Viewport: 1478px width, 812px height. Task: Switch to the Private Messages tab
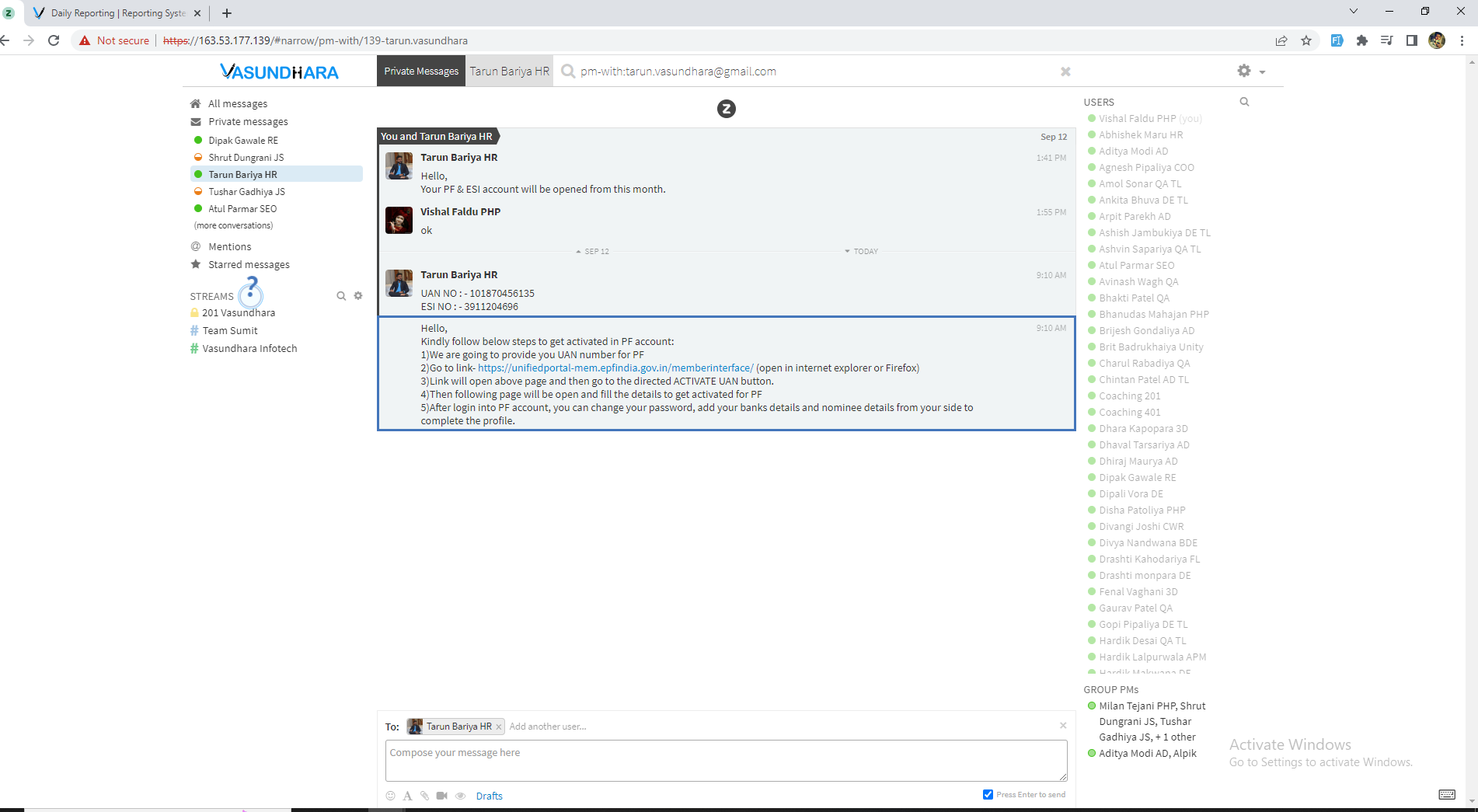[x=421, y=71]
